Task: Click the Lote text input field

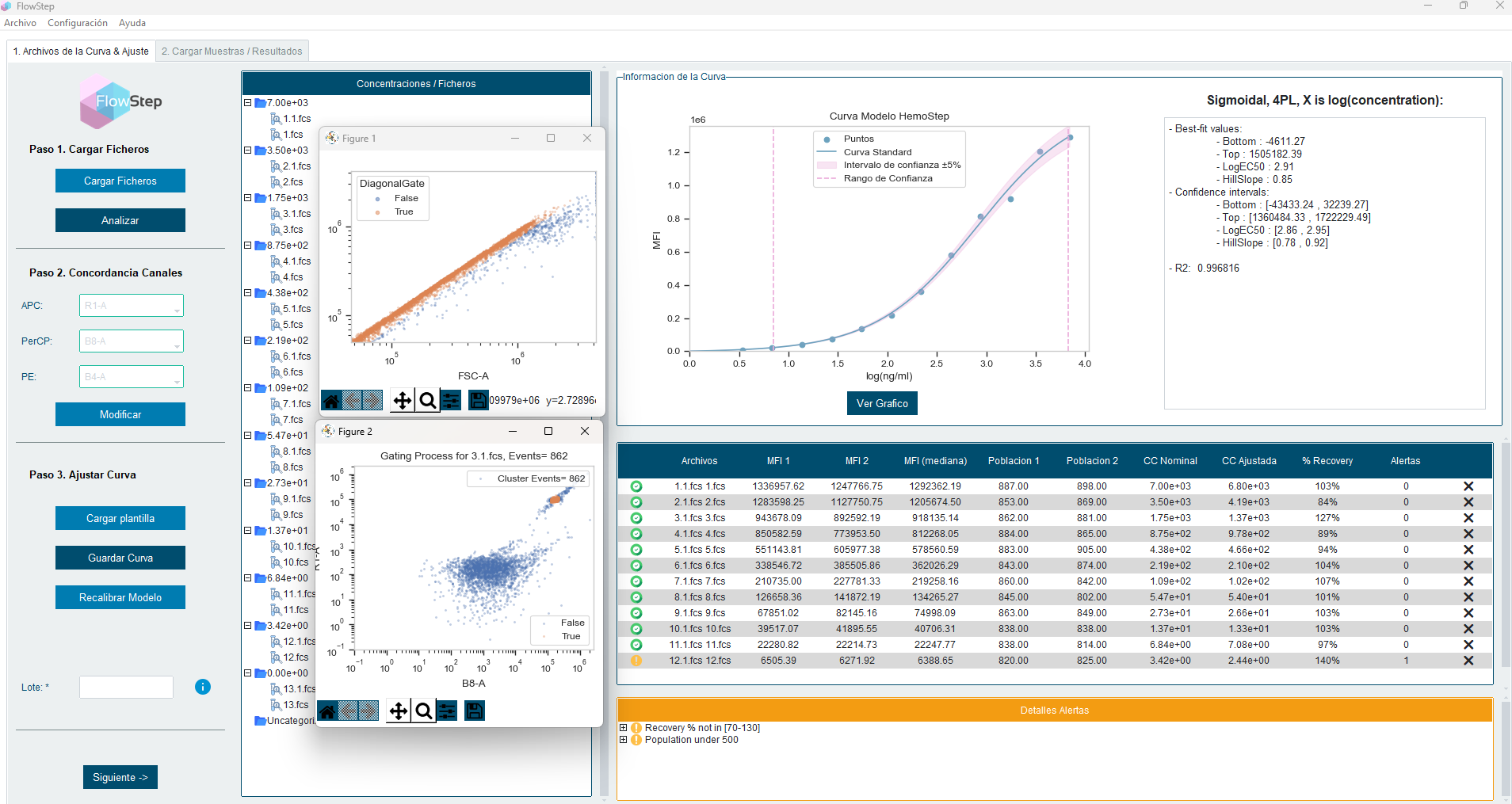Action: [126, 687]
